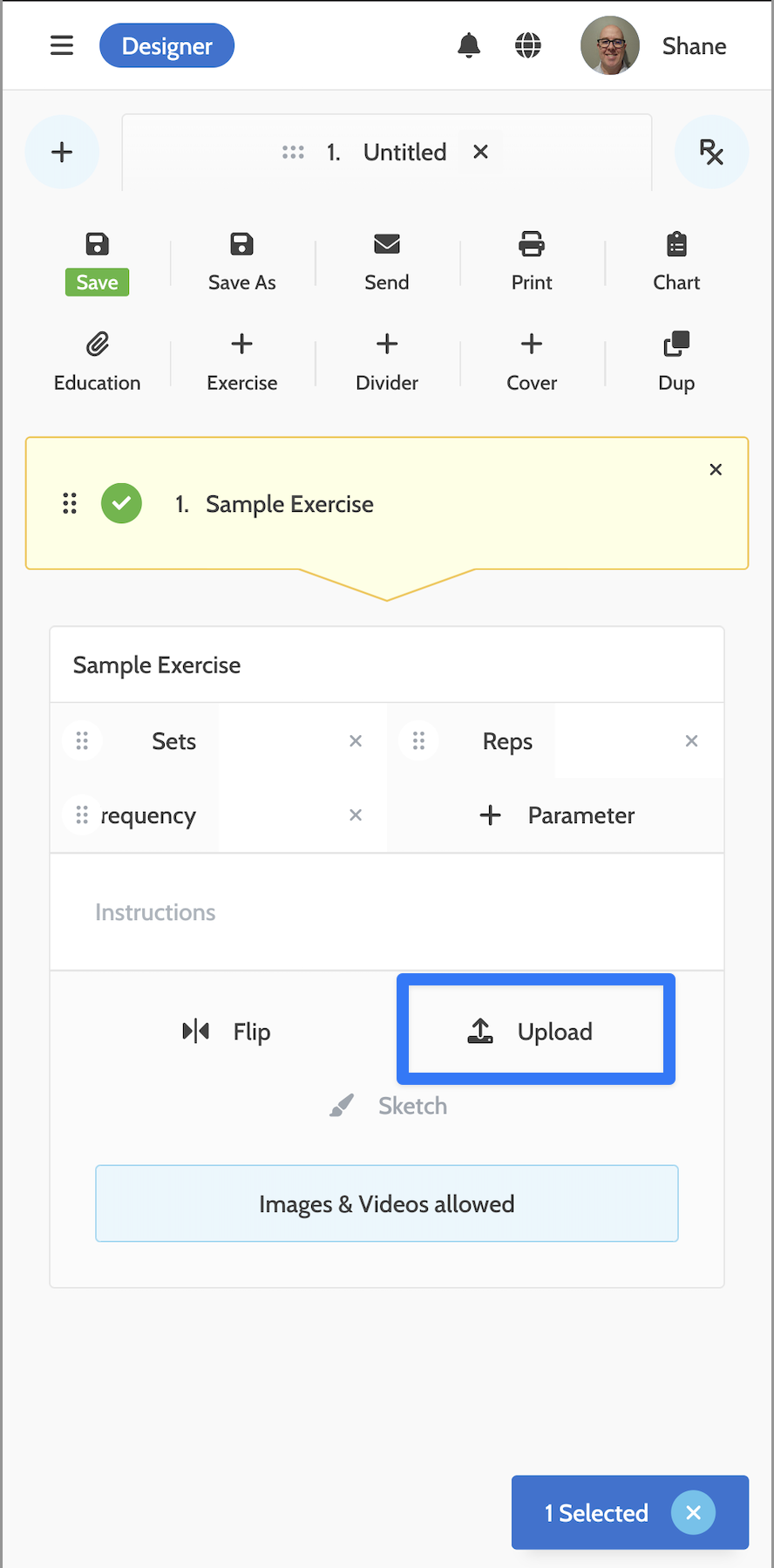Switch to the Designer view
Screen dimensions: 774x1568
(166, 45)
